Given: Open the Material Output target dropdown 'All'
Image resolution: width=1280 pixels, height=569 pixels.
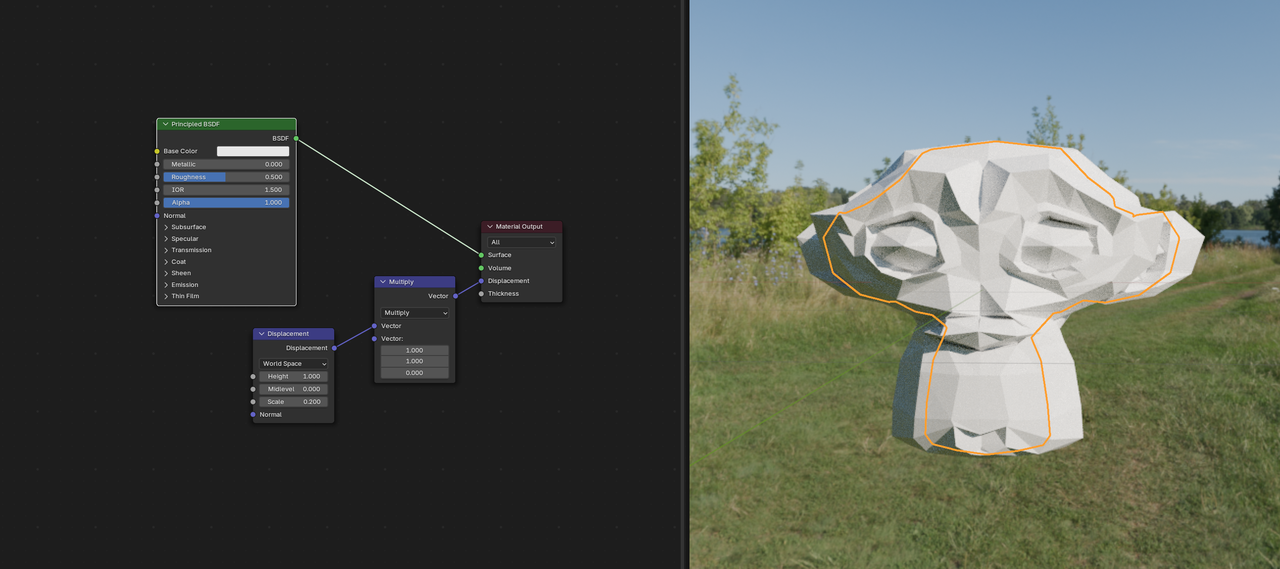Looking at the screenshot, I should (522, 242).
